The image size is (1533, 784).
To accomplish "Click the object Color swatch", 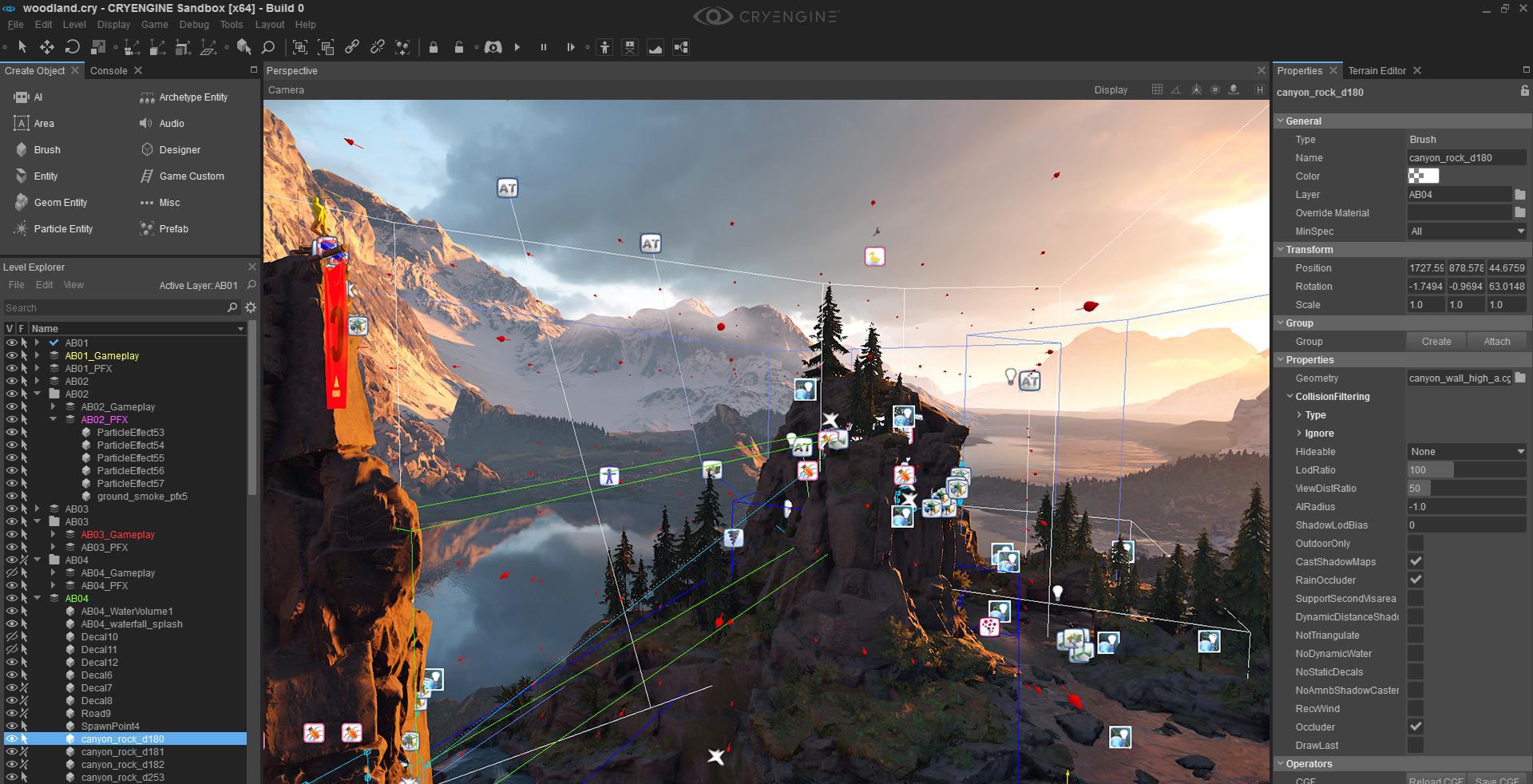I will coord(1423,176).
